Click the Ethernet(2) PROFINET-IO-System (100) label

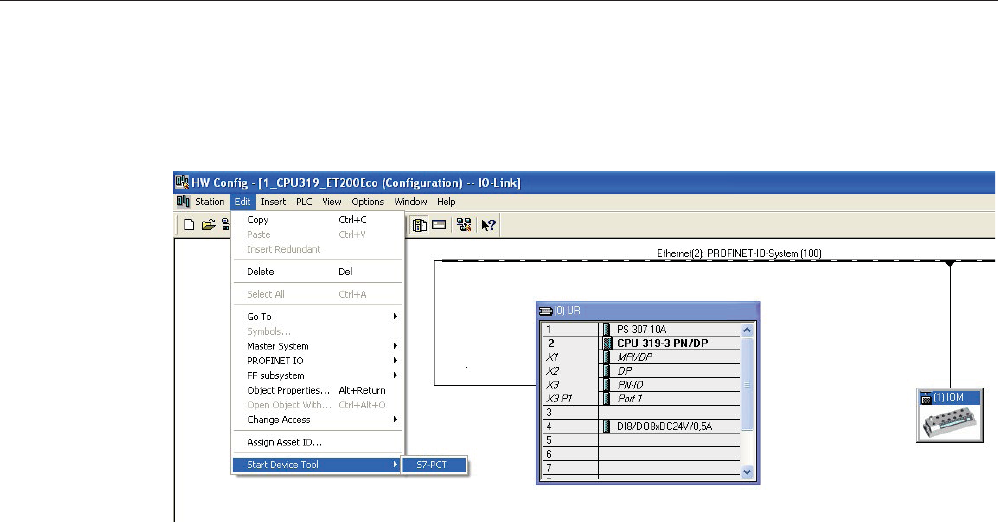click(739, 253)
